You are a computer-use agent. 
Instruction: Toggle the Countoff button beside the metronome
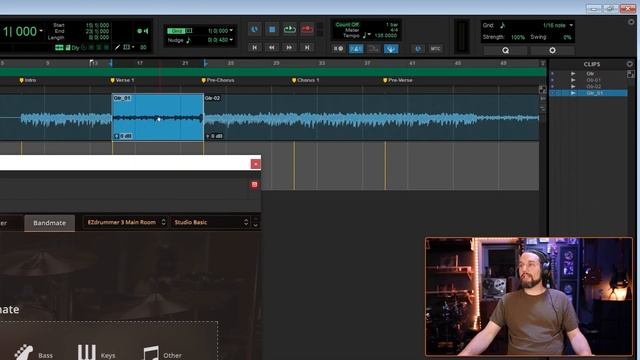pyautogui.click(x=373, y=49)
